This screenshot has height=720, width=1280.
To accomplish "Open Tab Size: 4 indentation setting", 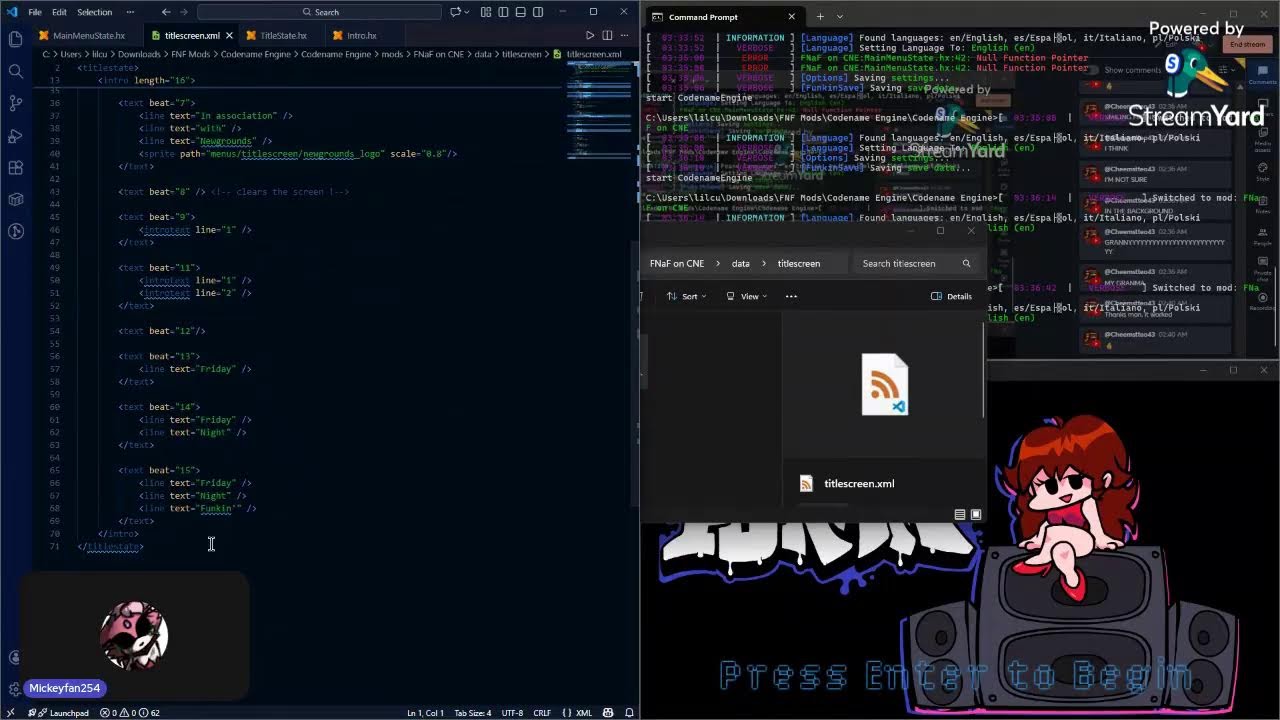I will click(473, 713).
